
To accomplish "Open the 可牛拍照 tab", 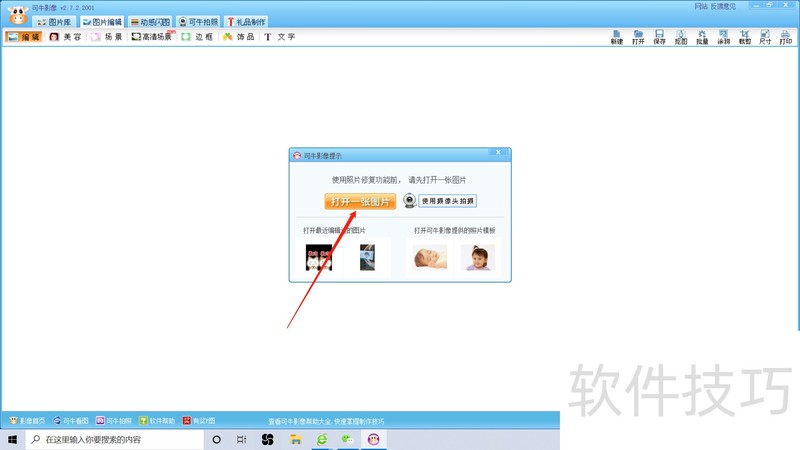I will [x=198, y=22].
